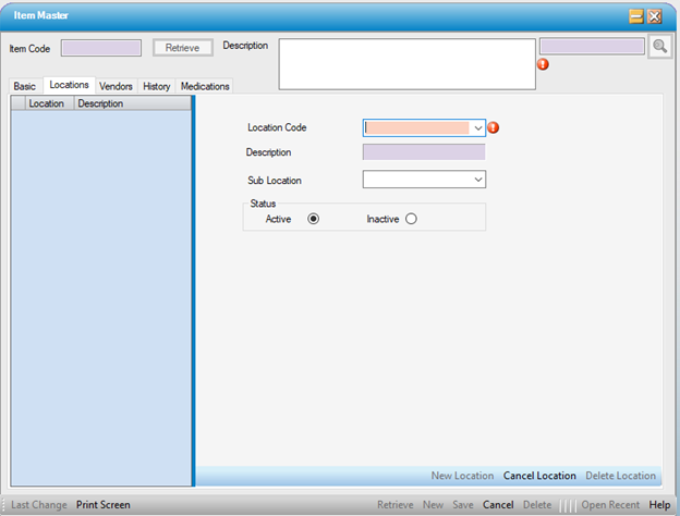Select the Inactive status radio button
680x516 pixels.
click(x=411, y=219)
